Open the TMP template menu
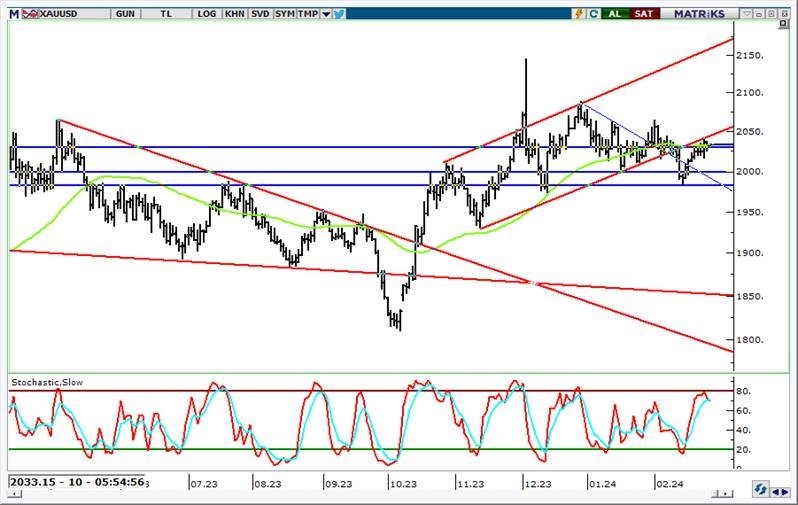Viewport: 798px width, 505px height. coord(307,13)
